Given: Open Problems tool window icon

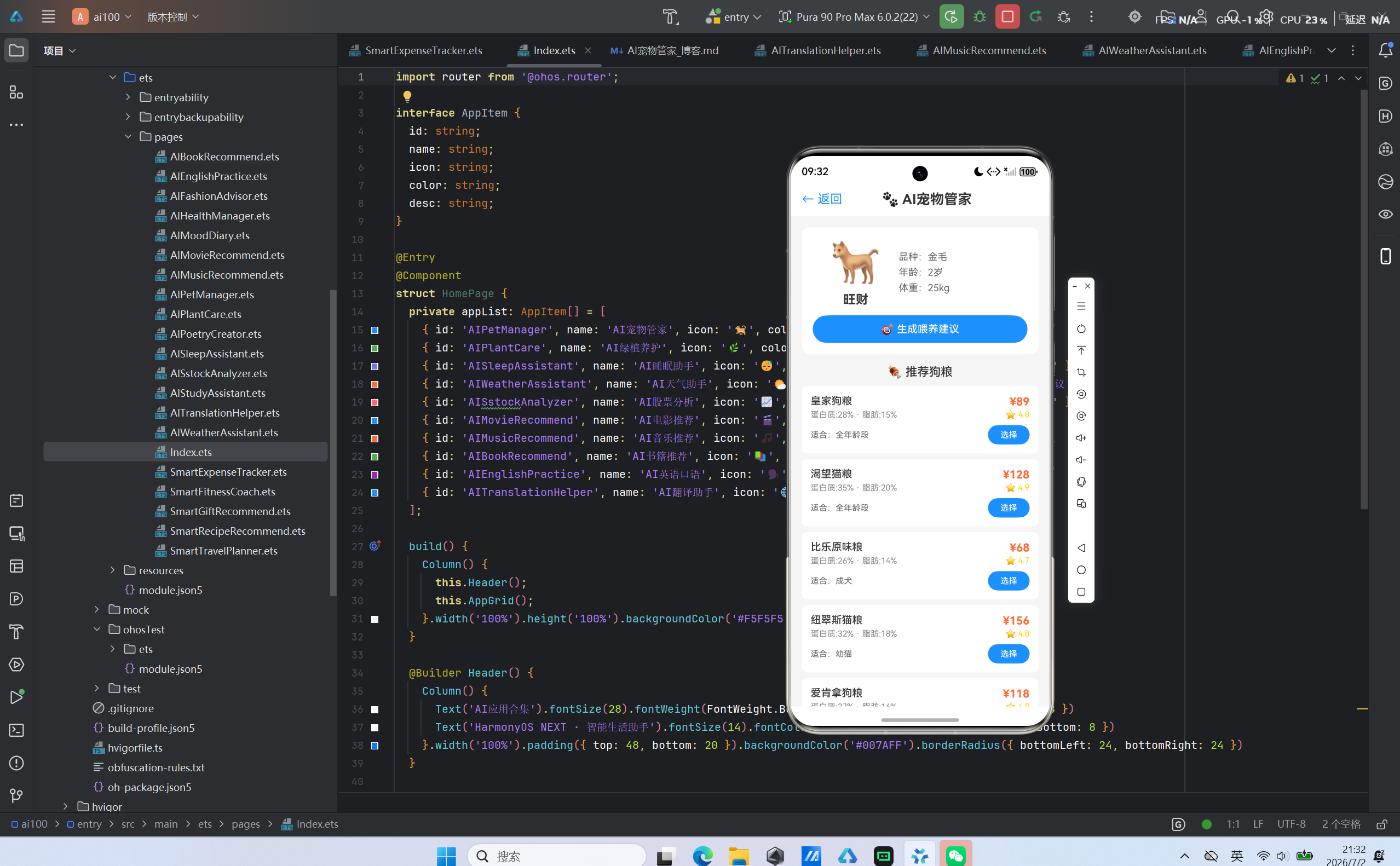Looking at the screenshot, I should (16, 763).
